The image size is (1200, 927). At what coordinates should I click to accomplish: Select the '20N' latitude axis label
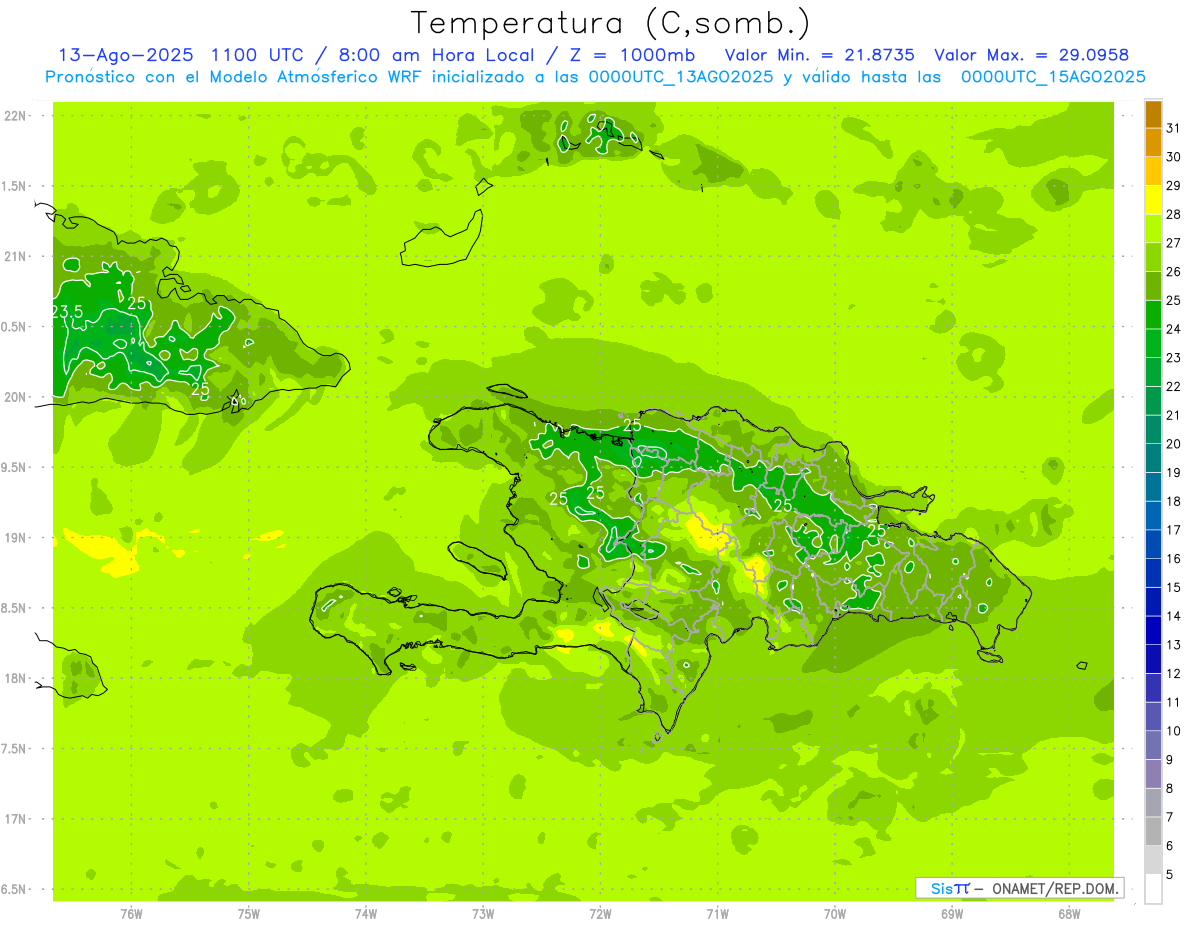[x=15, y=397]
